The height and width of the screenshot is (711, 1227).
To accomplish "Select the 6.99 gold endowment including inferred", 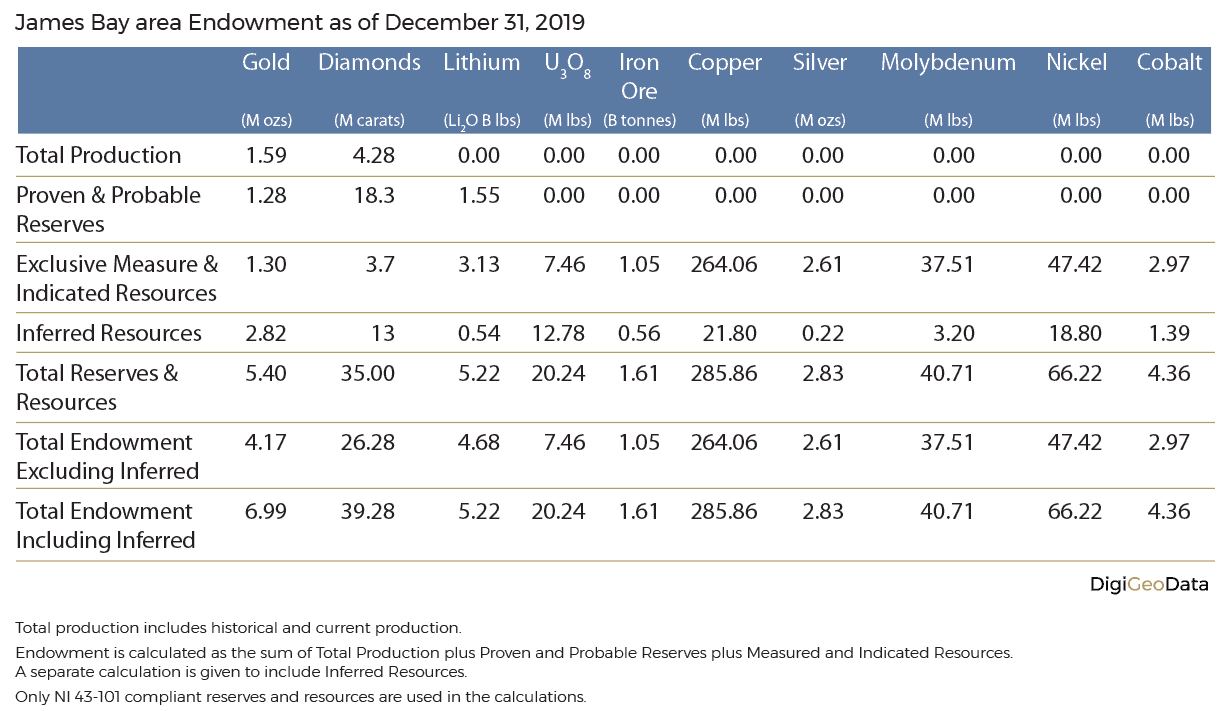I will (265, 511).
